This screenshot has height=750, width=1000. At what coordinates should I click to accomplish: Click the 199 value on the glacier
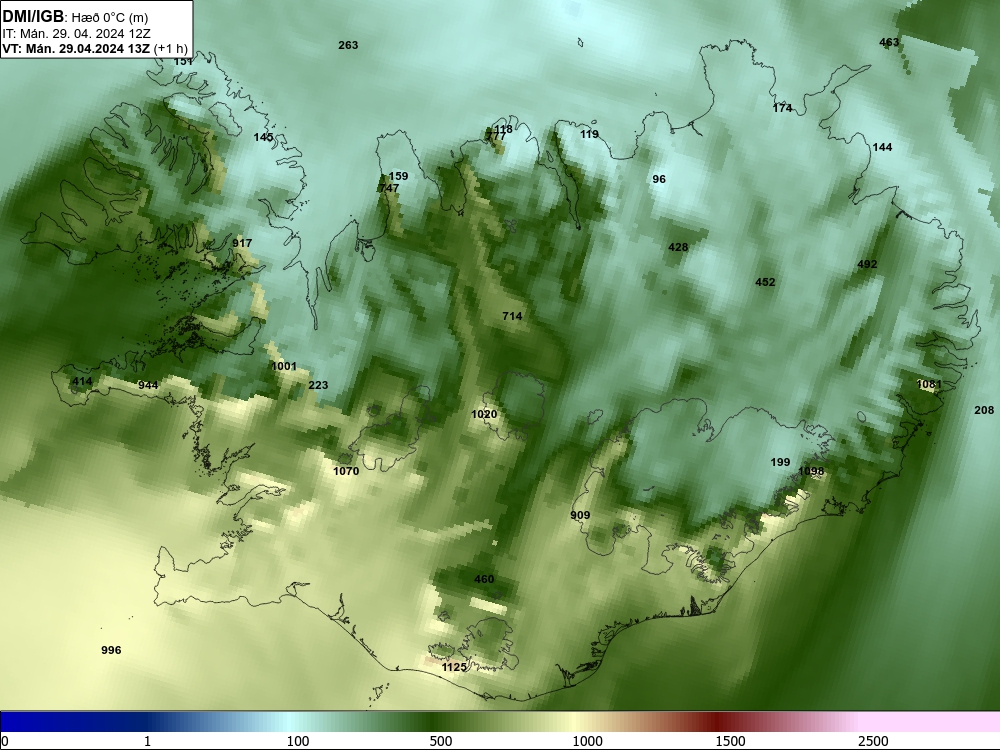click(x=780, y=462)
